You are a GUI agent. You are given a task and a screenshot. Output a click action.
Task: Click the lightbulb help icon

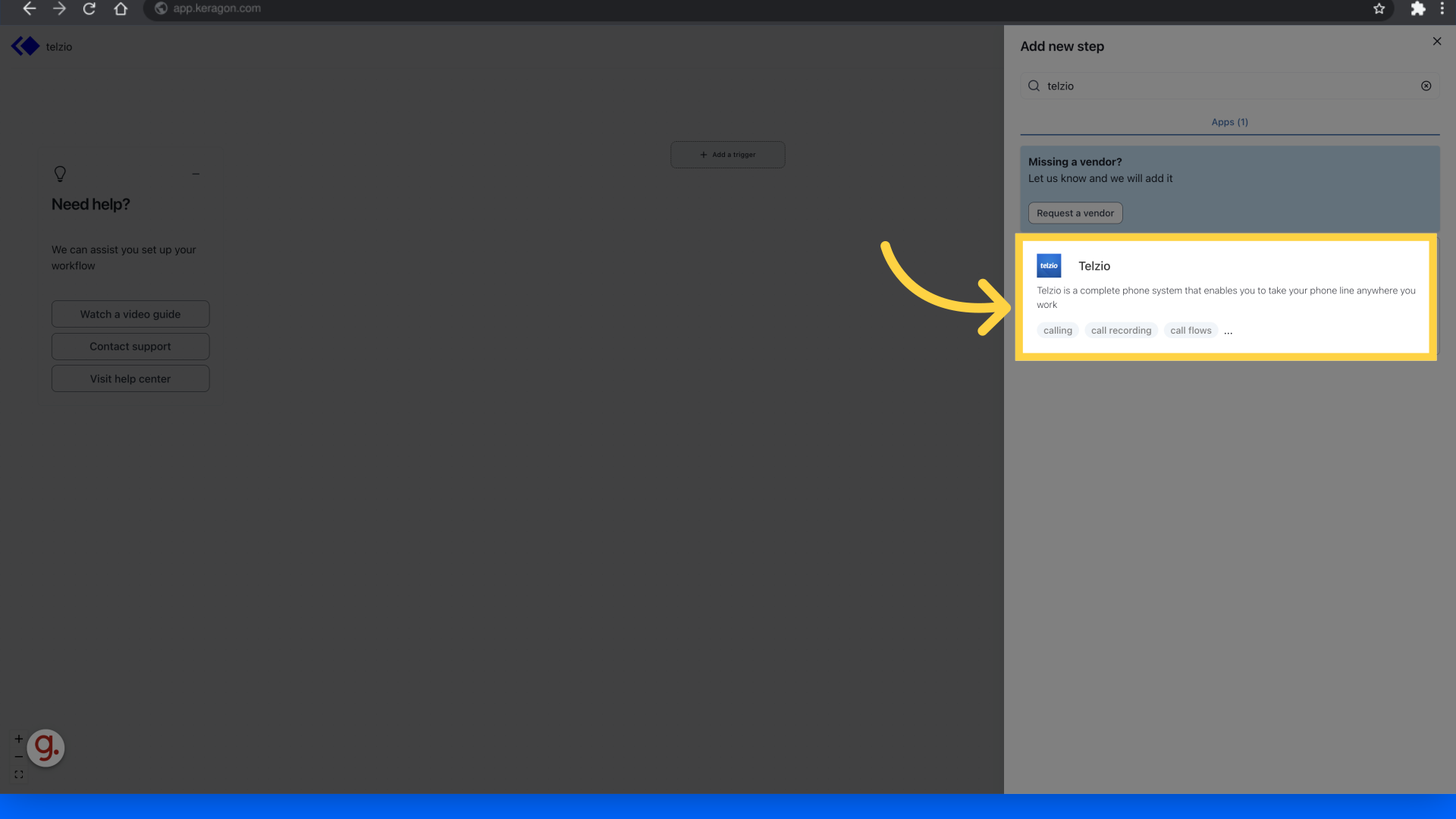60,174
